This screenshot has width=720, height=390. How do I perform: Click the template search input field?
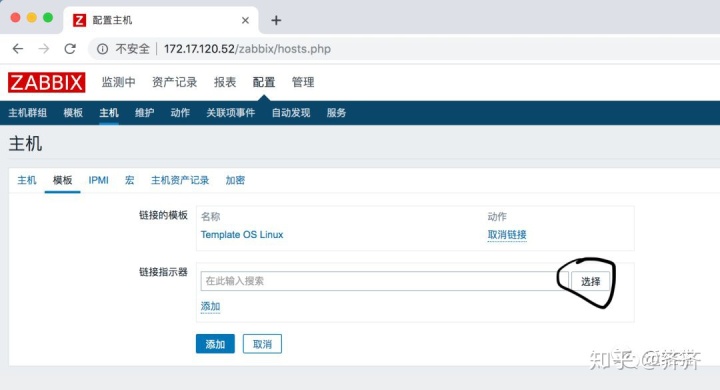click(384, 281)
